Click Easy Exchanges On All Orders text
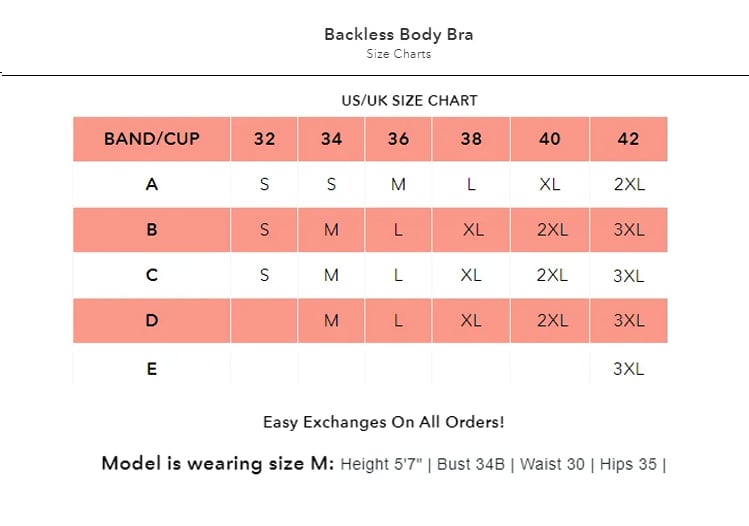 click(383, 422)
